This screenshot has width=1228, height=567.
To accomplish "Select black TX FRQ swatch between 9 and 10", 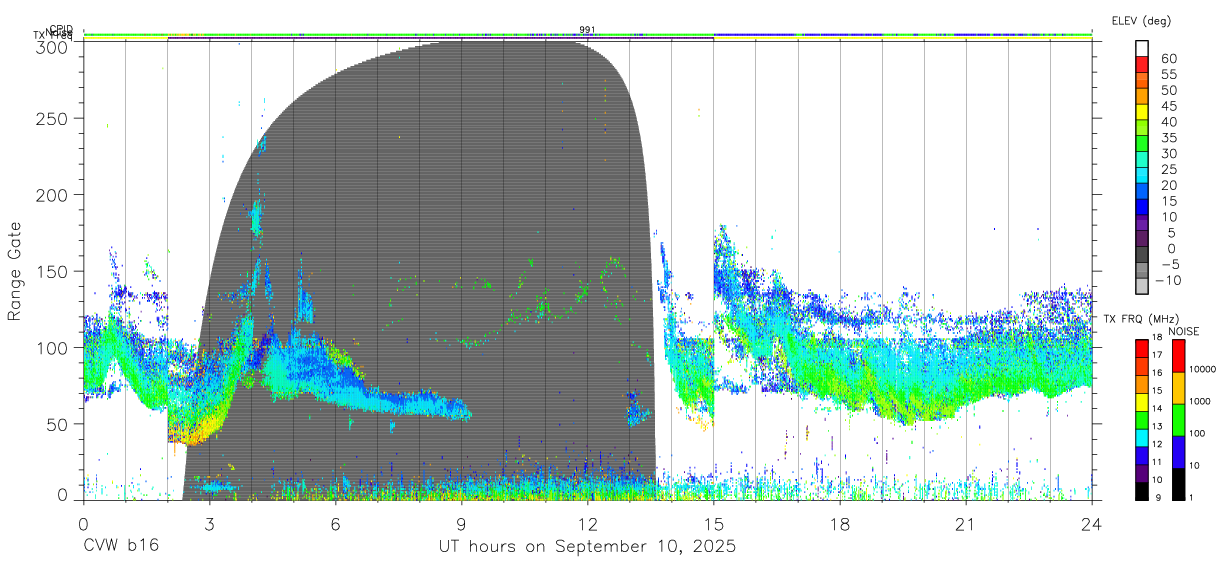I will pyautogui.click(x=1140, y=491).
